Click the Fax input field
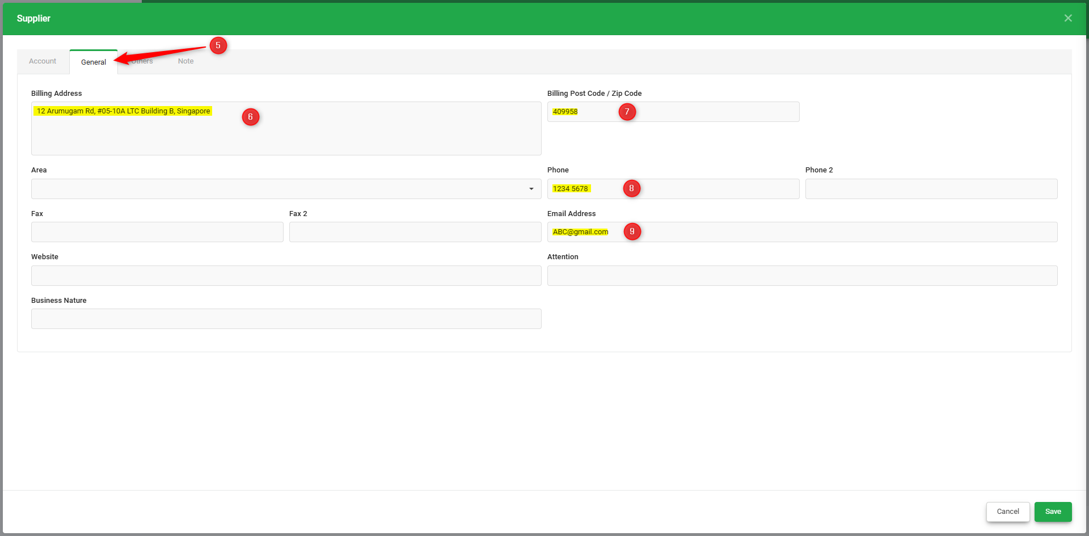 pyautogui.click(x=157, y=232)
